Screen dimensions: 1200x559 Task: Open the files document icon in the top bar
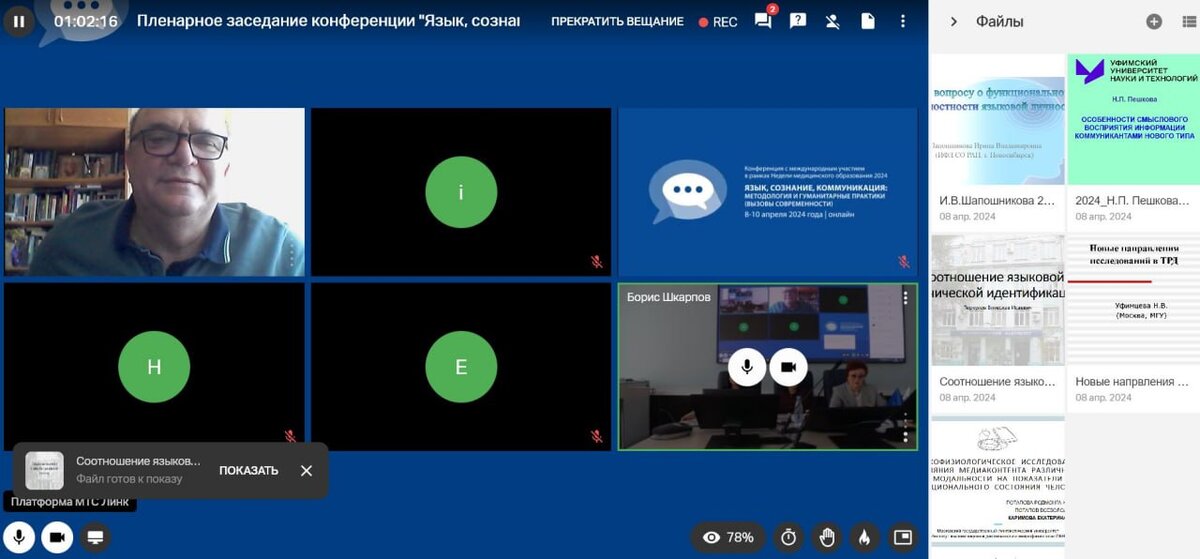(x=868, y=21)
